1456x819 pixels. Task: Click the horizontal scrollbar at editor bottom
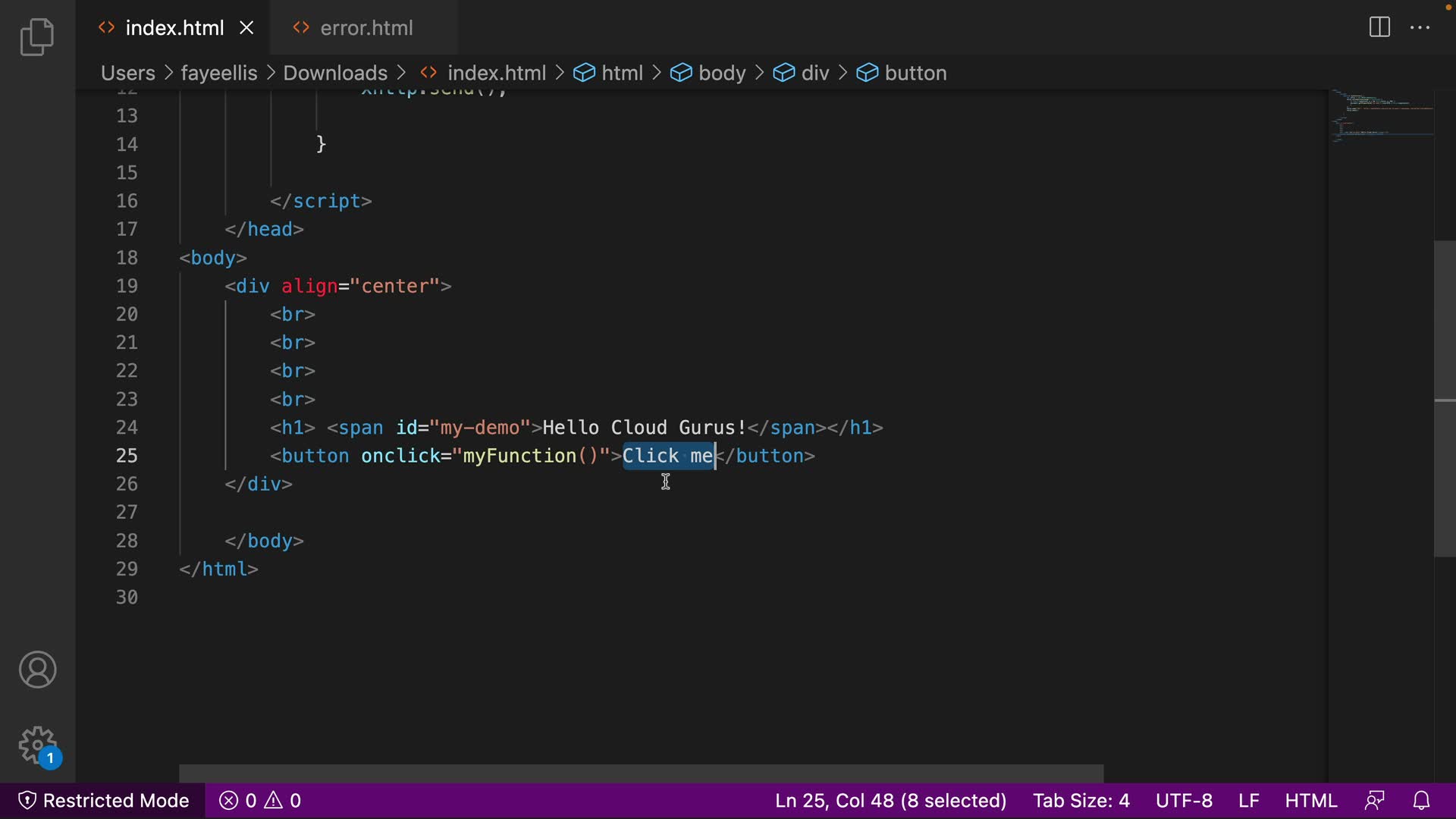(641, 773)
